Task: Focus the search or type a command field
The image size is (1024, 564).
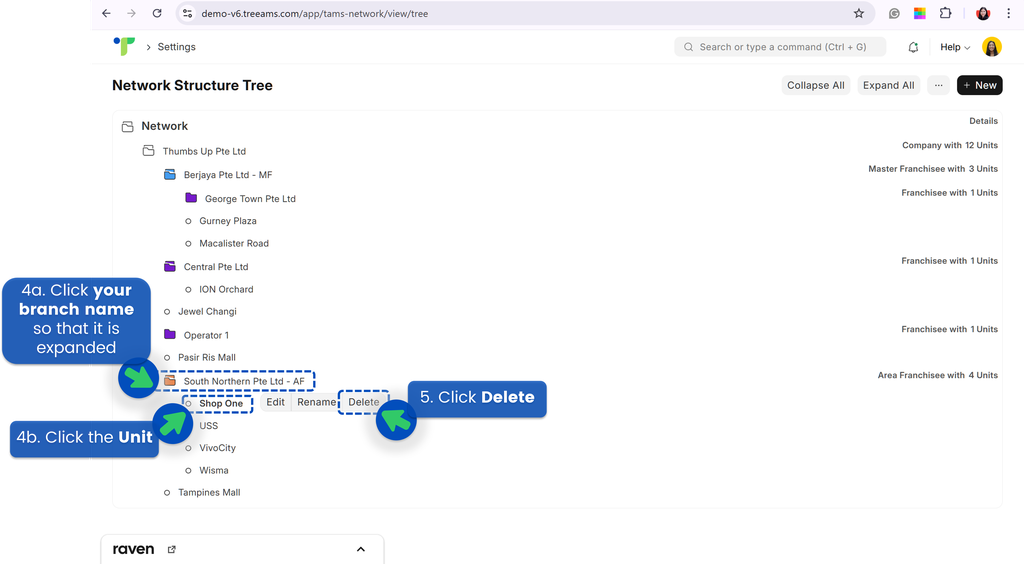Action: (x=780, y=47)
